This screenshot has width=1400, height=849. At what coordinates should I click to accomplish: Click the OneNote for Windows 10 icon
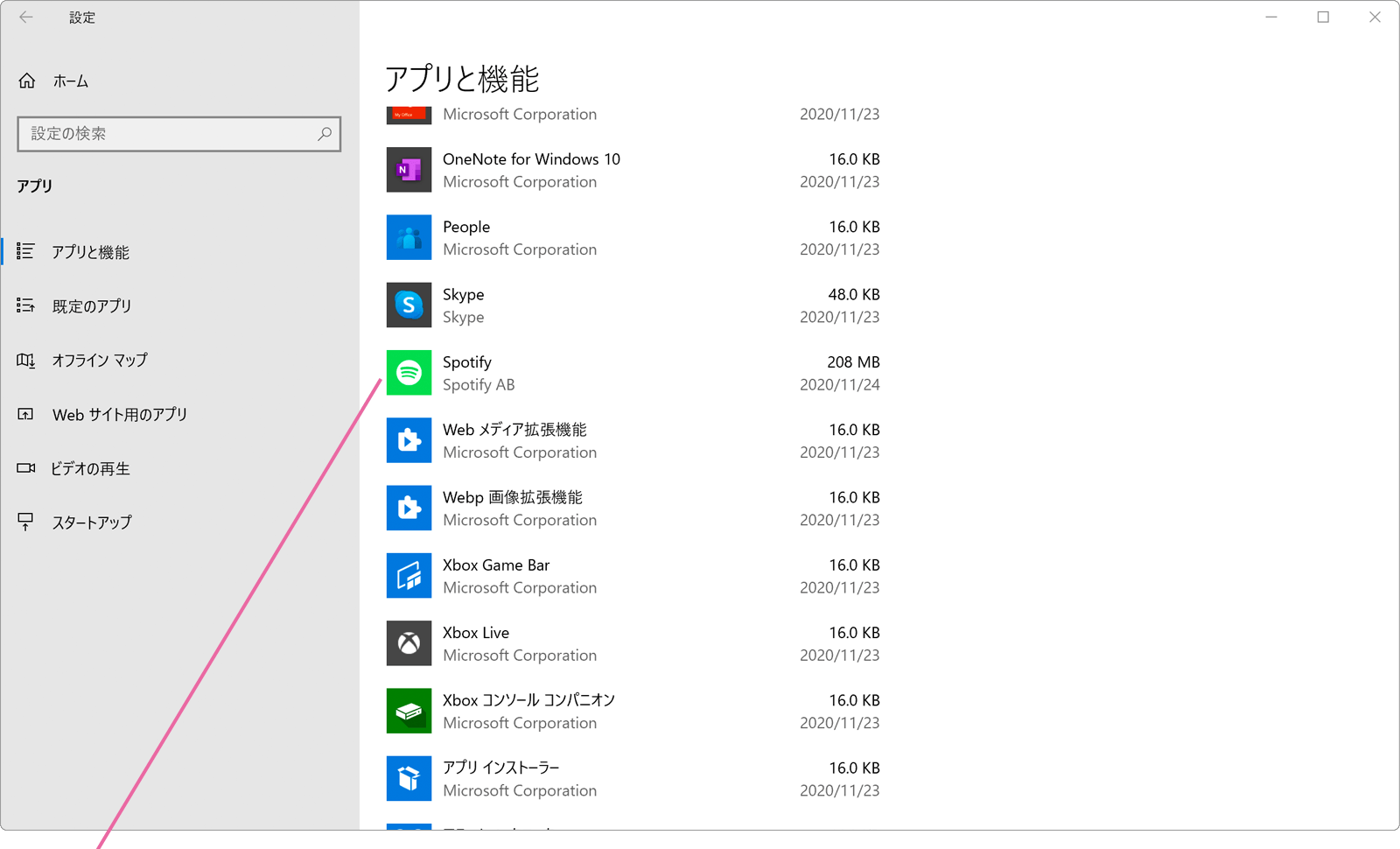[x=409, y=170]
